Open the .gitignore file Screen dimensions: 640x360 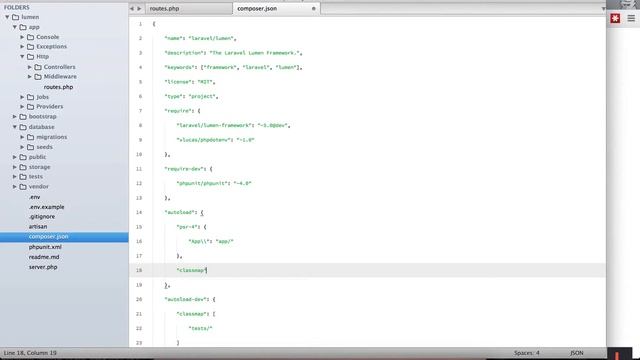click(42, 217)
